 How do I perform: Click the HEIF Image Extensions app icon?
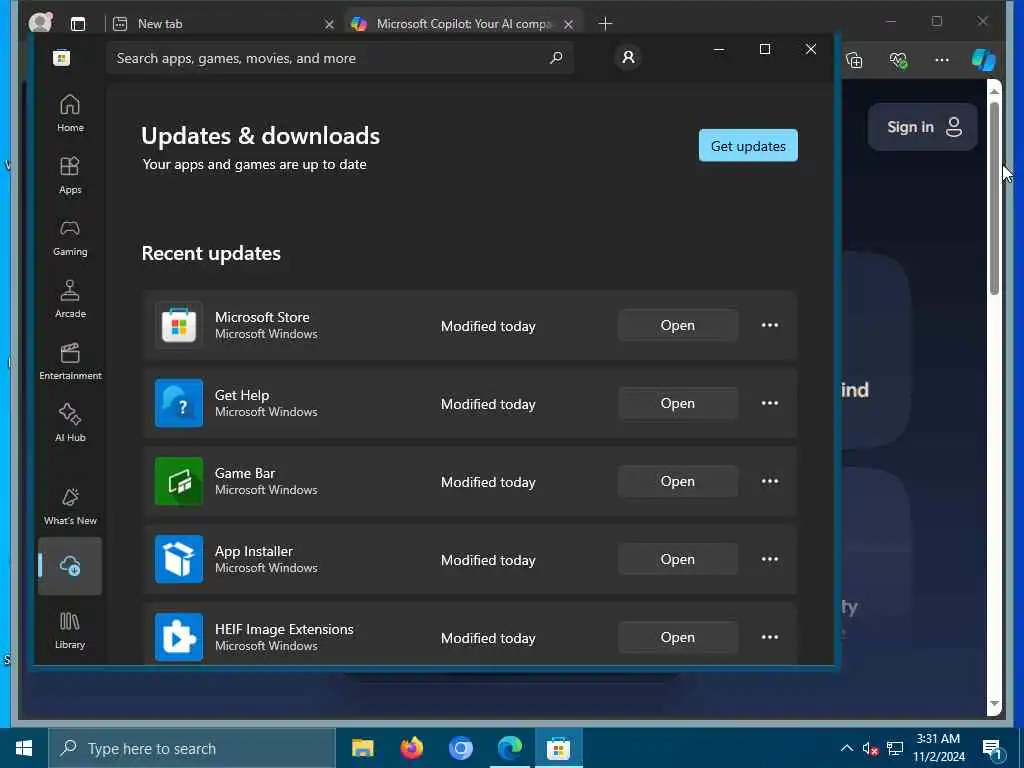click(178, 637)
